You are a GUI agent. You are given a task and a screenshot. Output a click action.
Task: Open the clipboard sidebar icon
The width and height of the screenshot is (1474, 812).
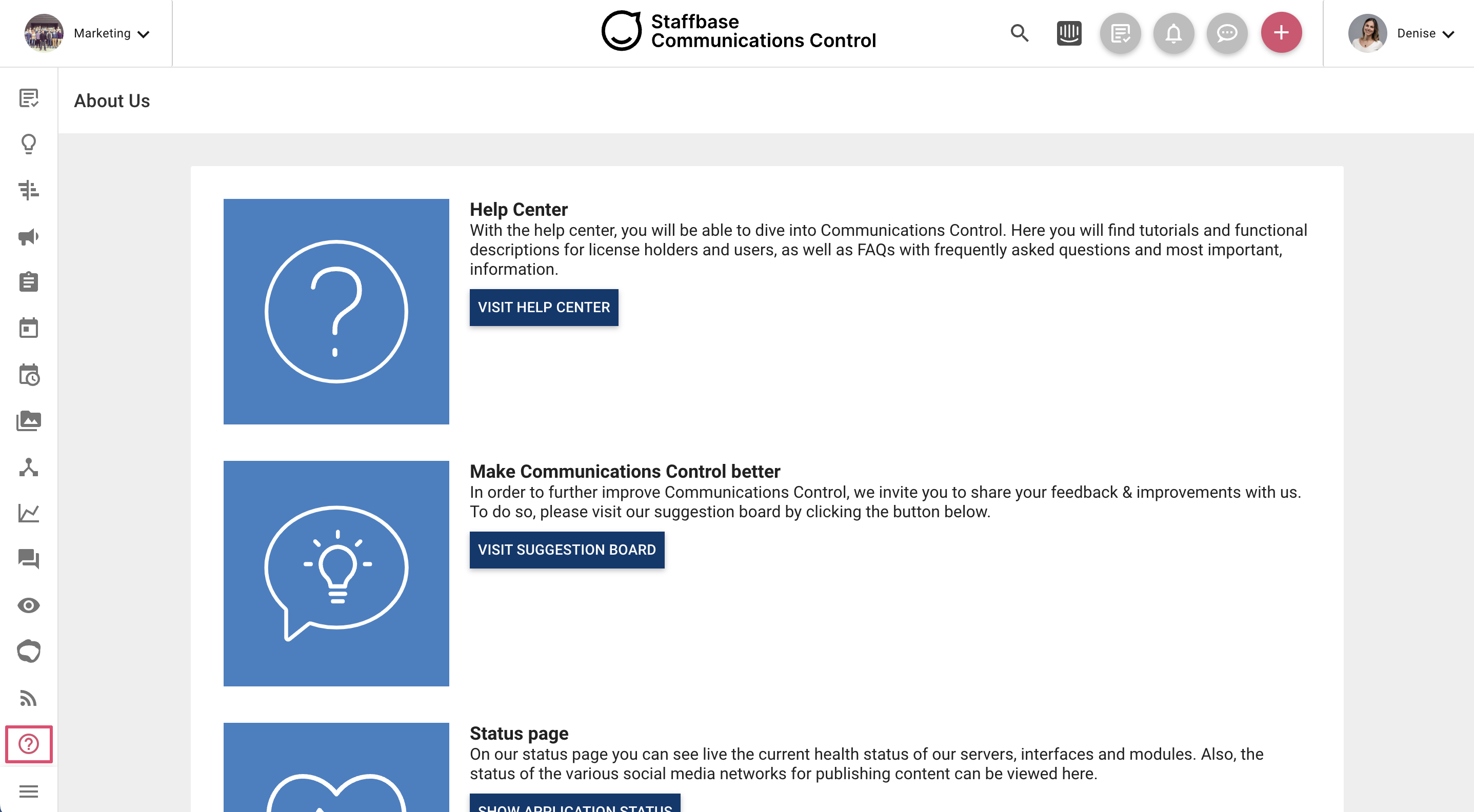coord(29,282)
